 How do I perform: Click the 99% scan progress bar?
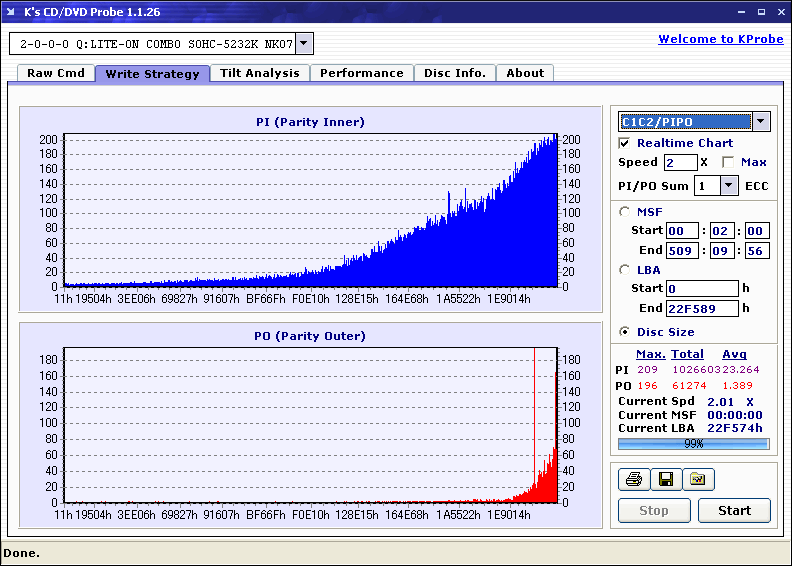click(694, 444)
